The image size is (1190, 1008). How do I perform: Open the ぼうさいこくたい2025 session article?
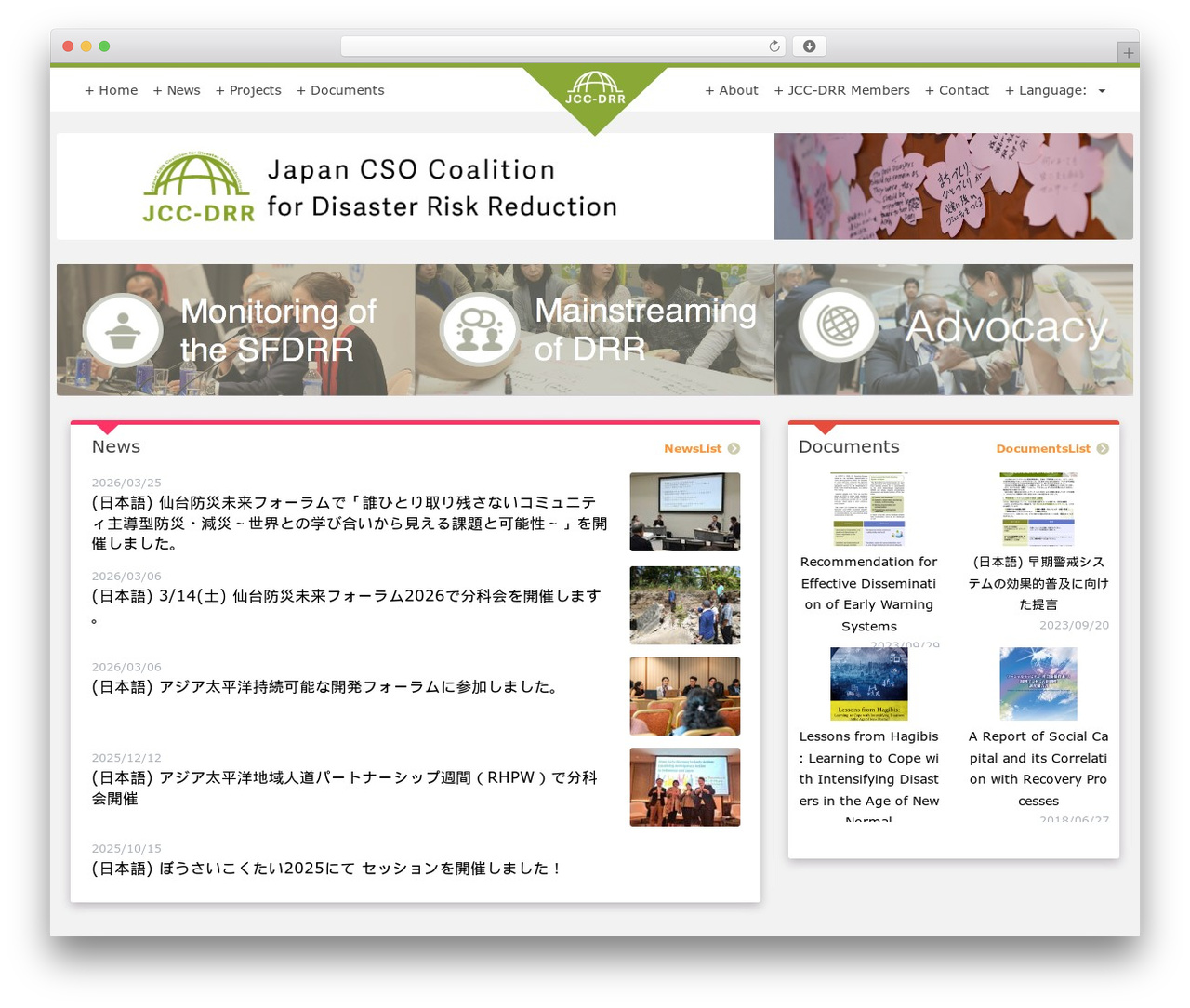coord(327,868)
